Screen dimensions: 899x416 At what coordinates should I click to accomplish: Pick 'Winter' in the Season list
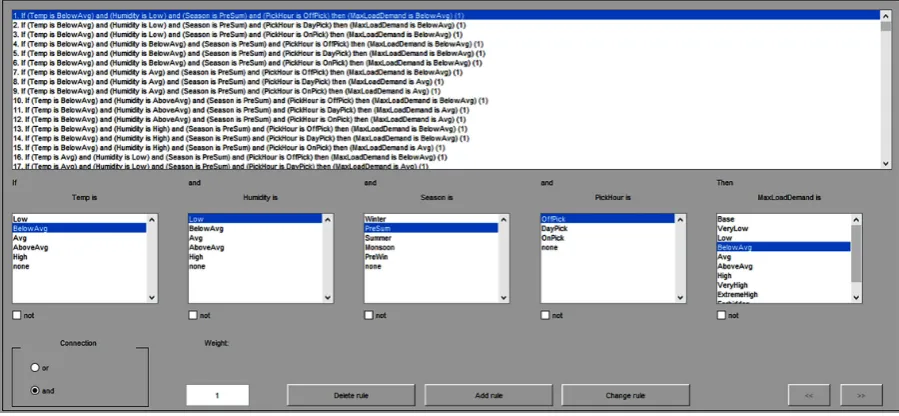point(432,219)
